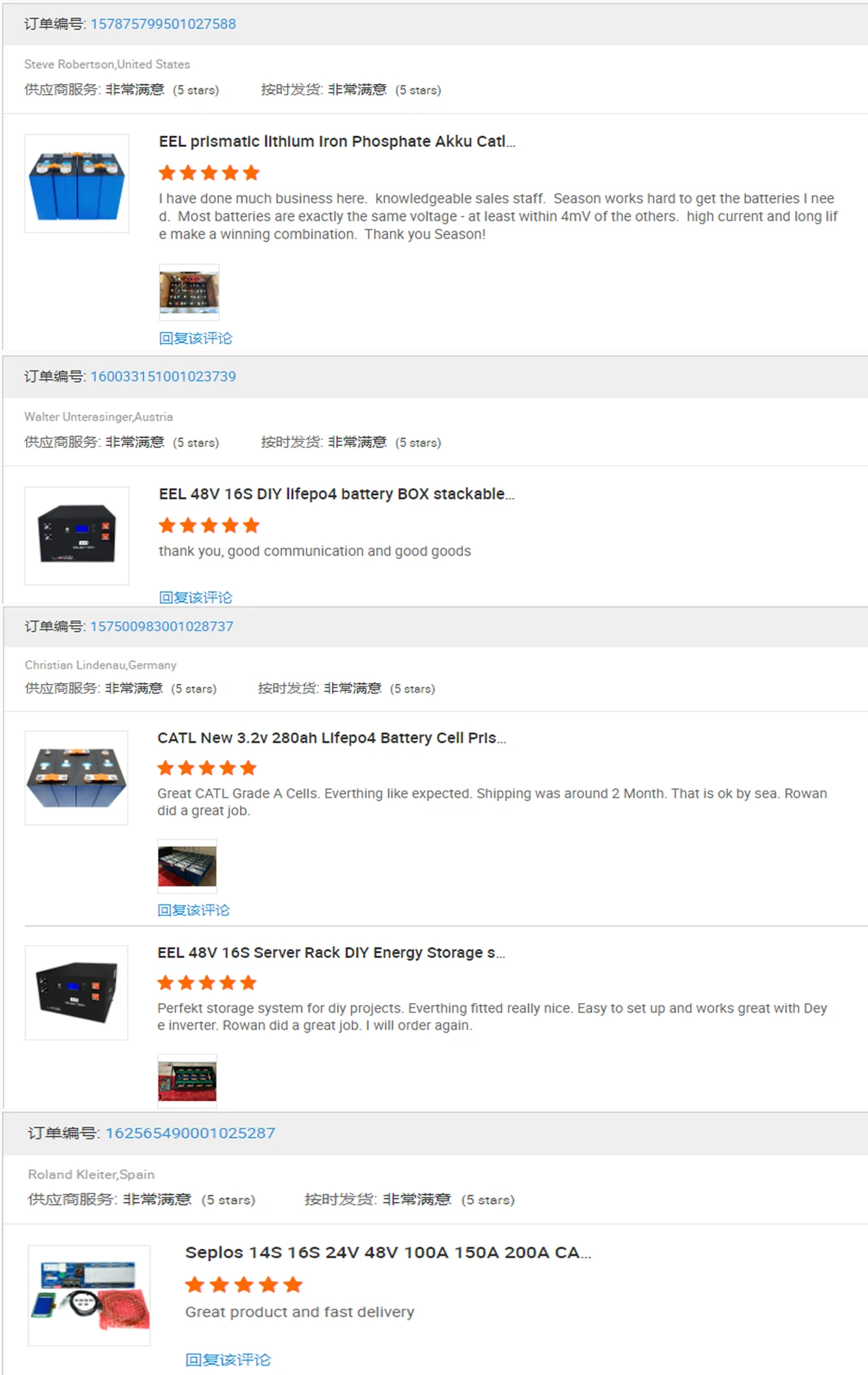Open EEL 48V 16S Server Rack DIY title
This screenshot has width=868, height=1375.
tap(331, 952)
